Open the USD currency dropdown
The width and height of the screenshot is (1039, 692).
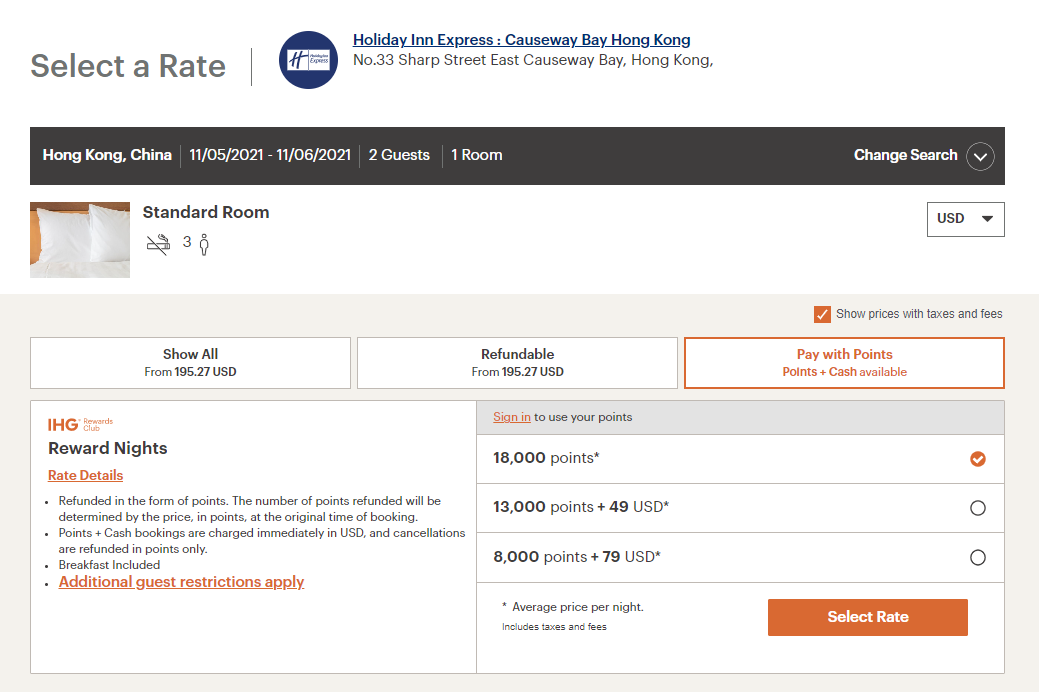pyautogui.click(x=965, y=219)
